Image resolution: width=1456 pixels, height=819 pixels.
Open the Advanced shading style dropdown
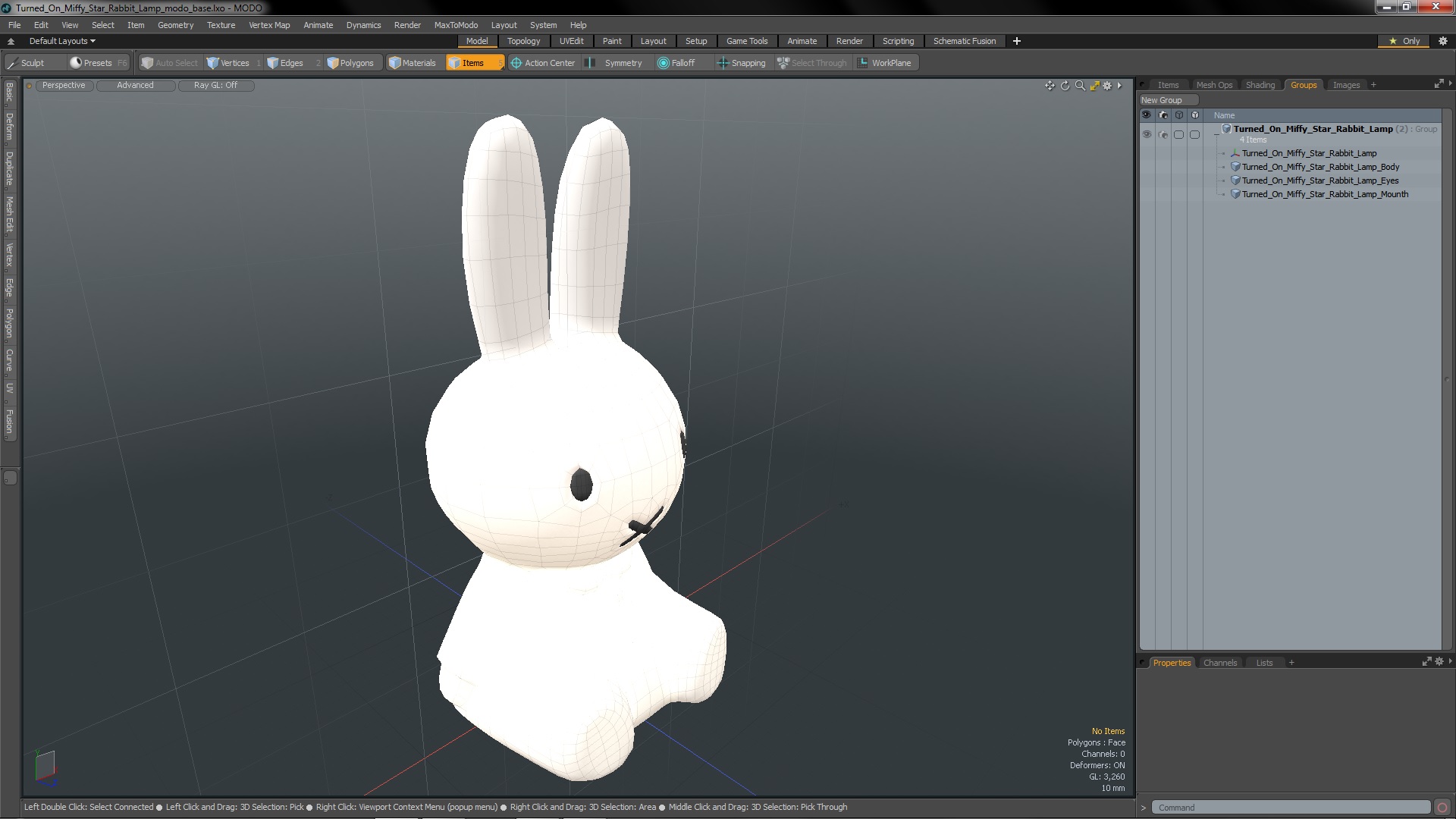pos(135,85)
